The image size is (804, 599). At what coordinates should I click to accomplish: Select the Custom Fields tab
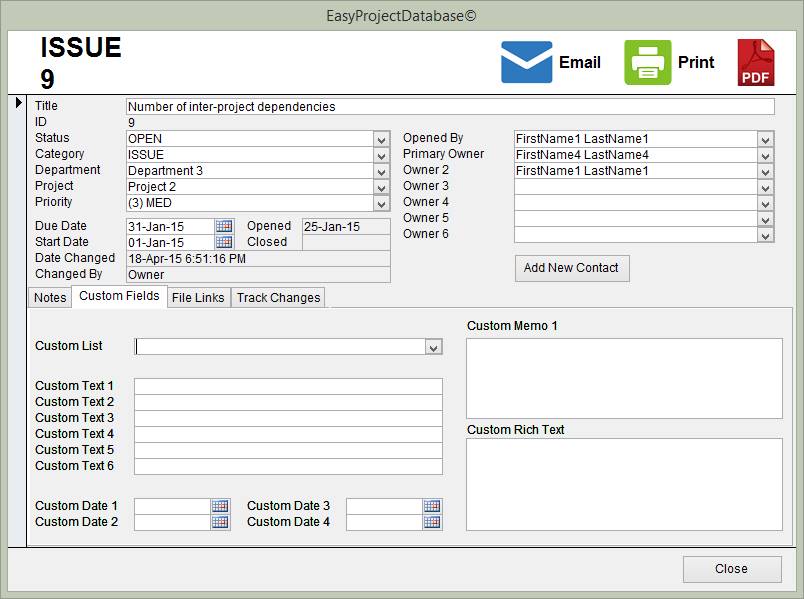tap(119, 296)
